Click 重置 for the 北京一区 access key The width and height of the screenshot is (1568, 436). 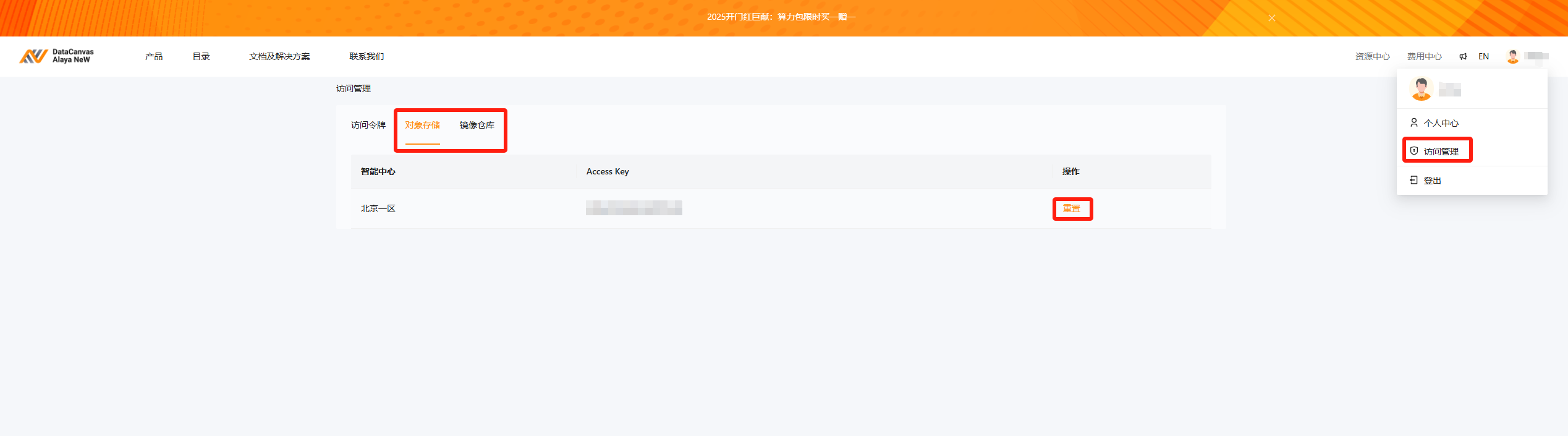click(x=1072, y=208)
